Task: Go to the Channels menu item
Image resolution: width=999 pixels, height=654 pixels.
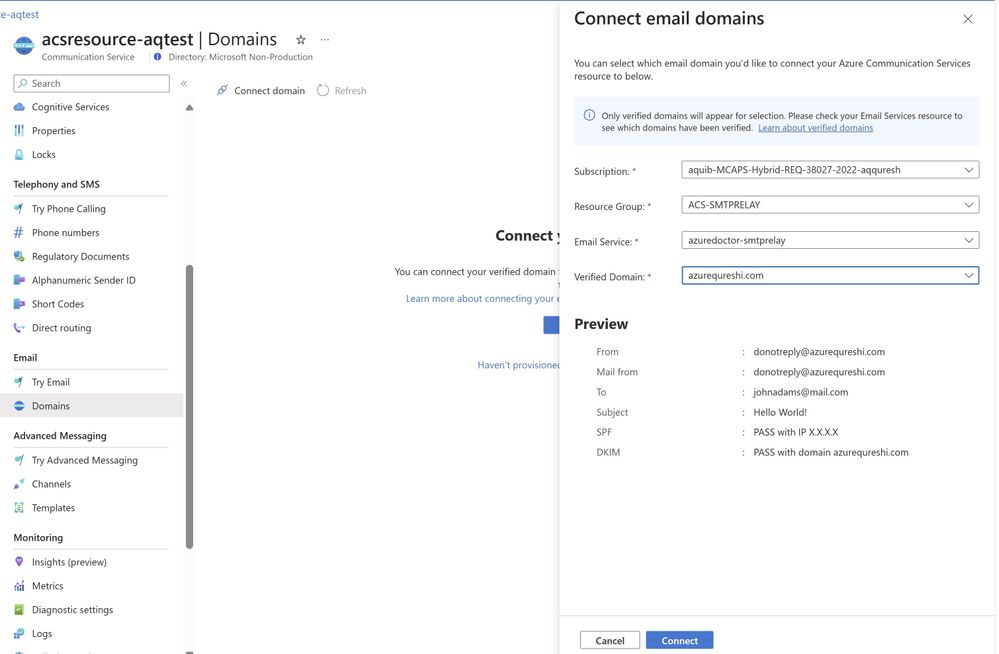Action: 52,484
